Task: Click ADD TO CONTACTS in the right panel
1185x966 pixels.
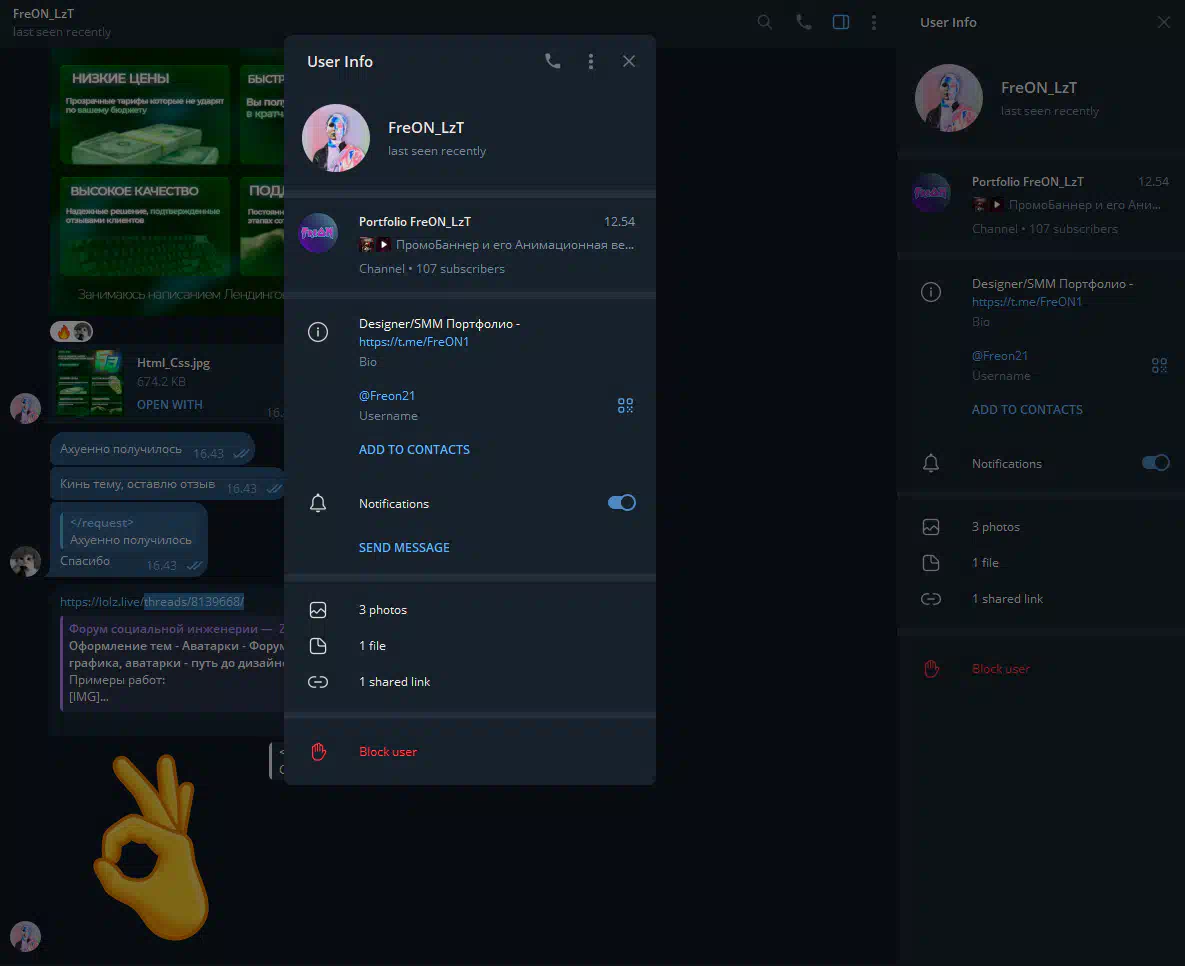Action: click(x=1027, y=410)
